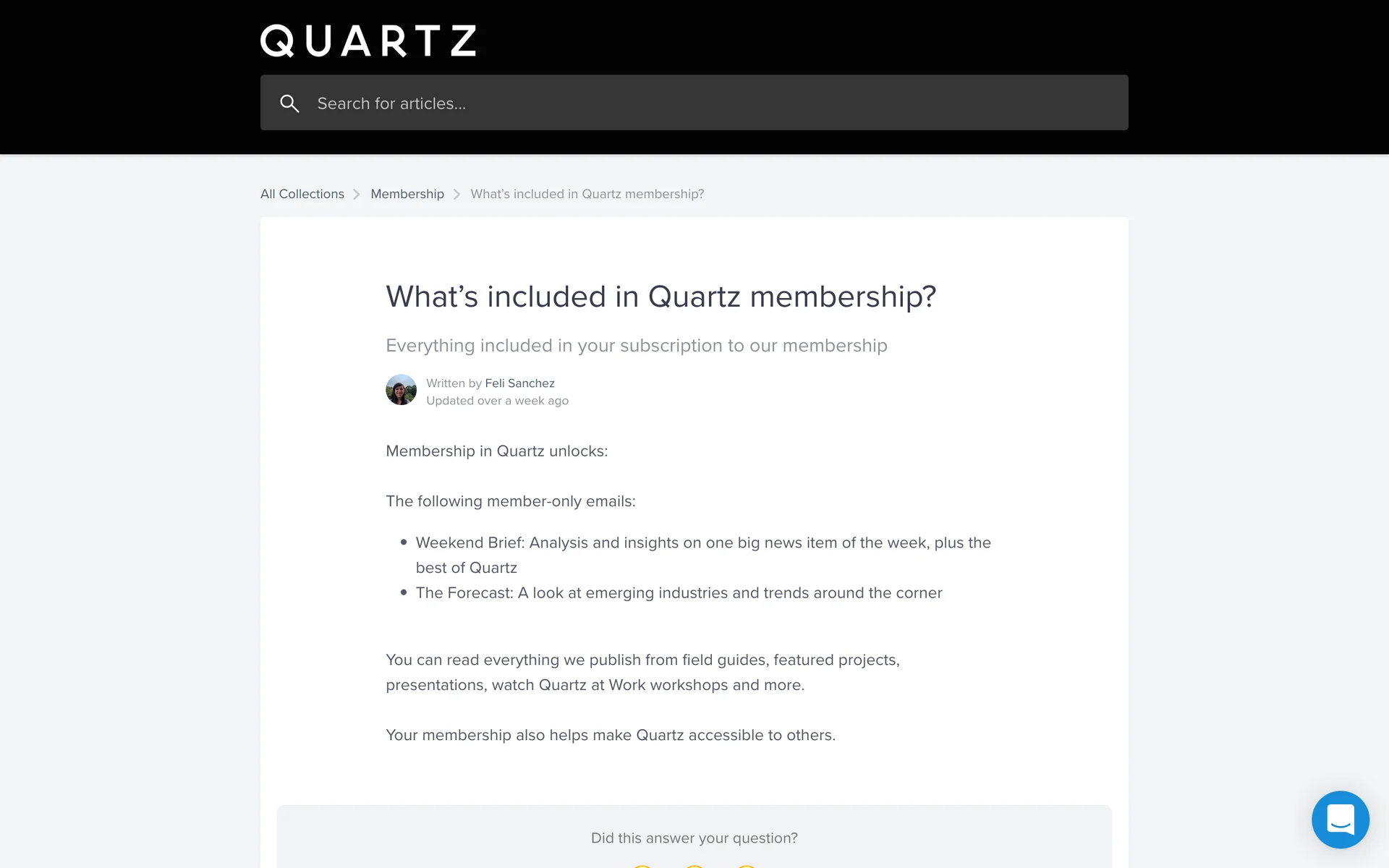Click Feli Sanchez's author avatar
The width and height of the screenshot is (1389, 868).
point(401,390)
